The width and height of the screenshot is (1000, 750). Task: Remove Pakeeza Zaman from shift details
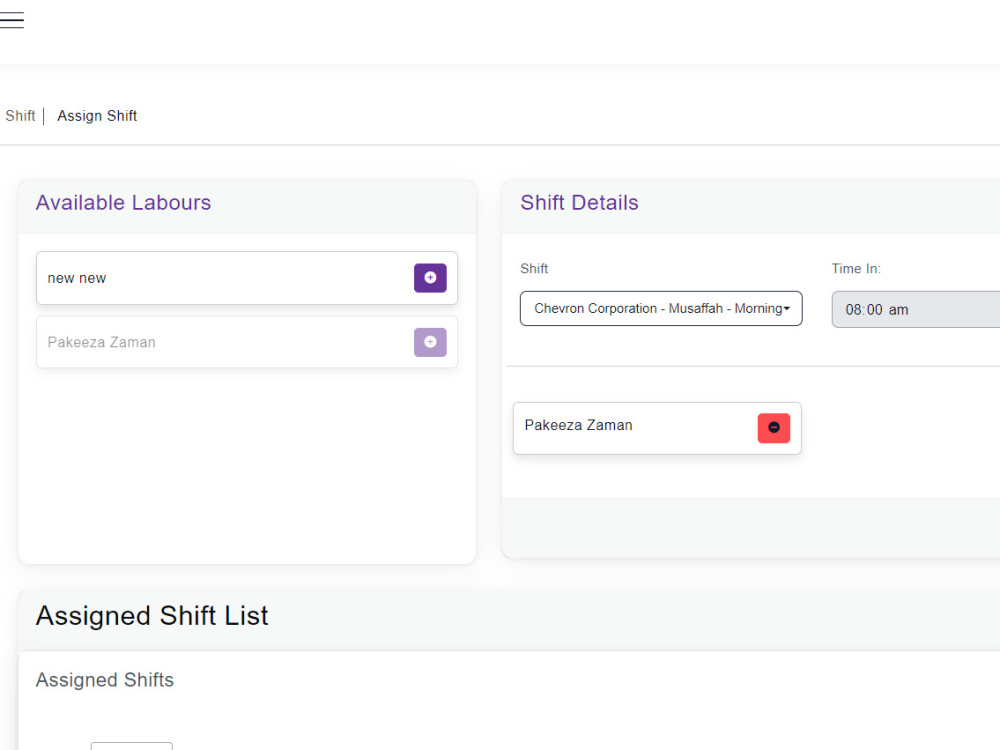[x=774, y=428]
